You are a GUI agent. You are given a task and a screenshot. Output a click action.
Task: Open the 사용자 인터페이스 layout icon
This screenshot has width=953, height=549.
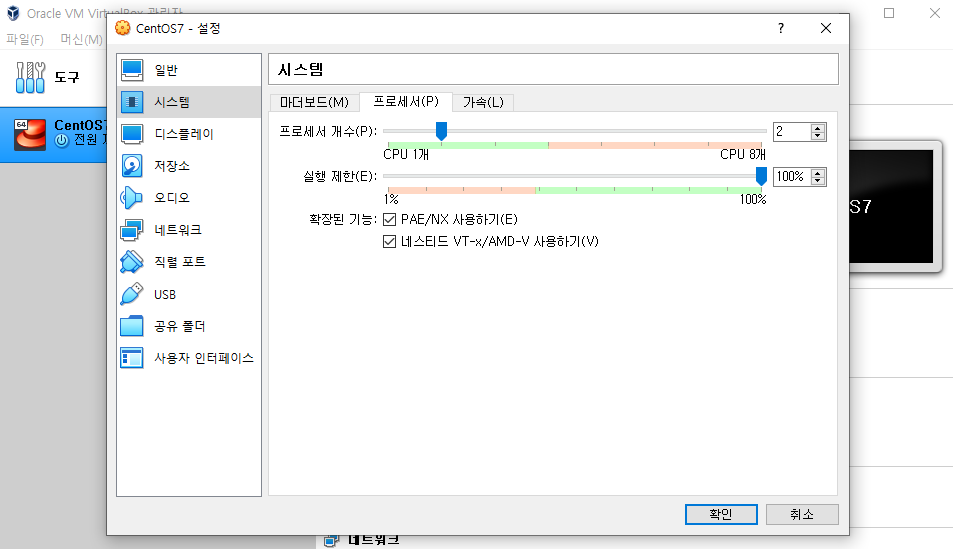pyautogui.click(x=132, y=358)
